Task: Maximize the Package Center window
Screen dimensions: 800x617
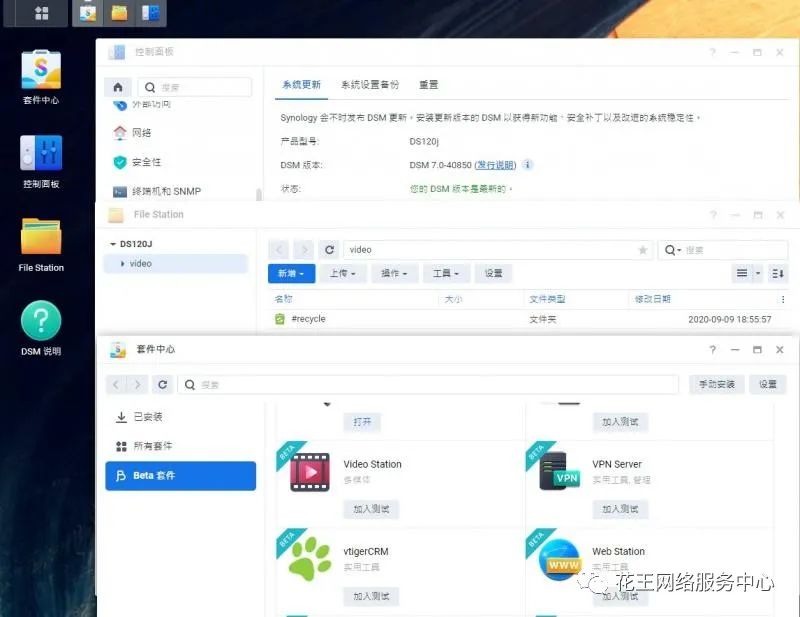Action: pos(757,350)
